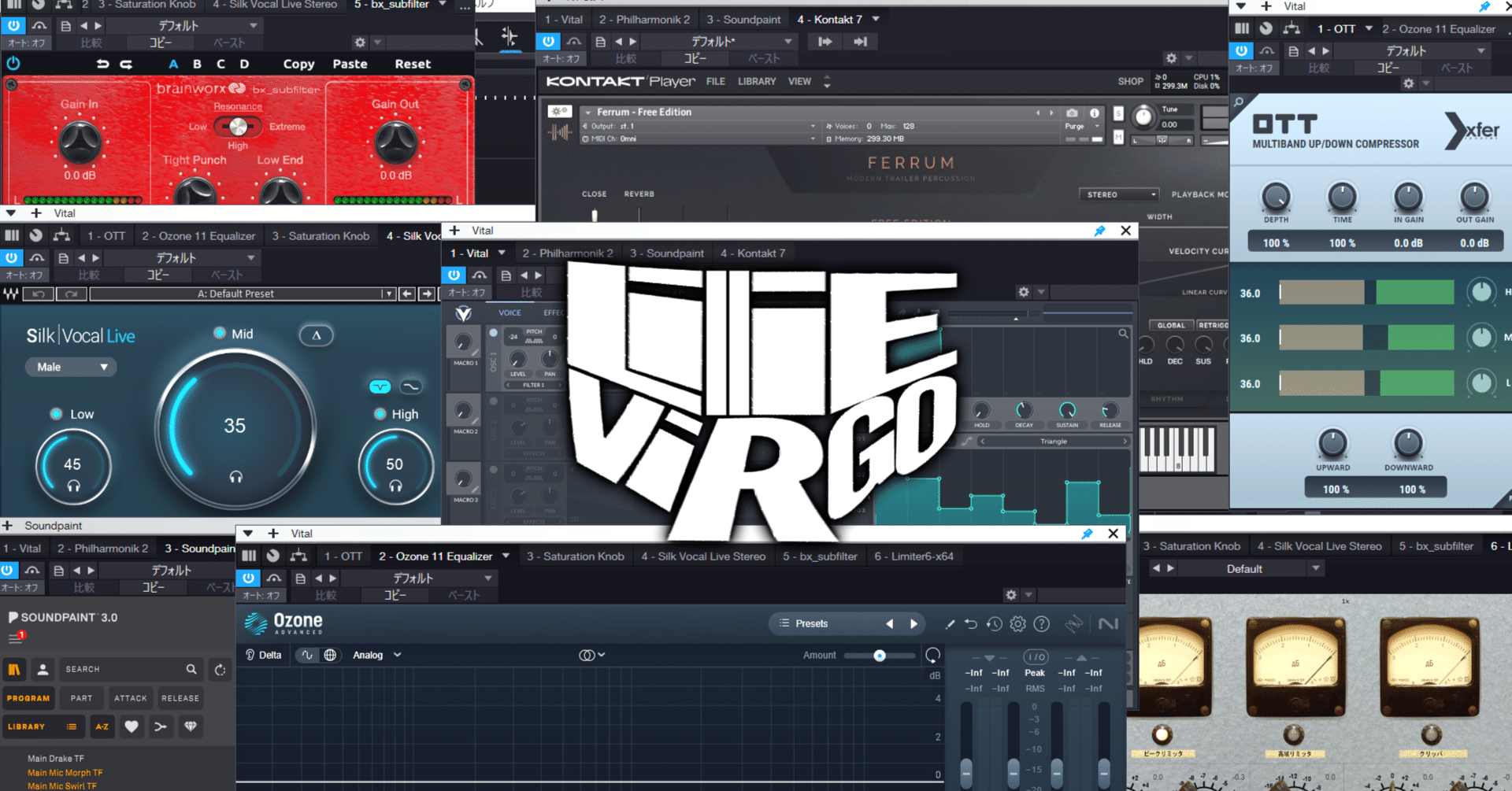Viewport: 1512px width, 791px height.
Task: Toggle Silk Vocal delta triangle button
Action: click(x=317, y=335)
